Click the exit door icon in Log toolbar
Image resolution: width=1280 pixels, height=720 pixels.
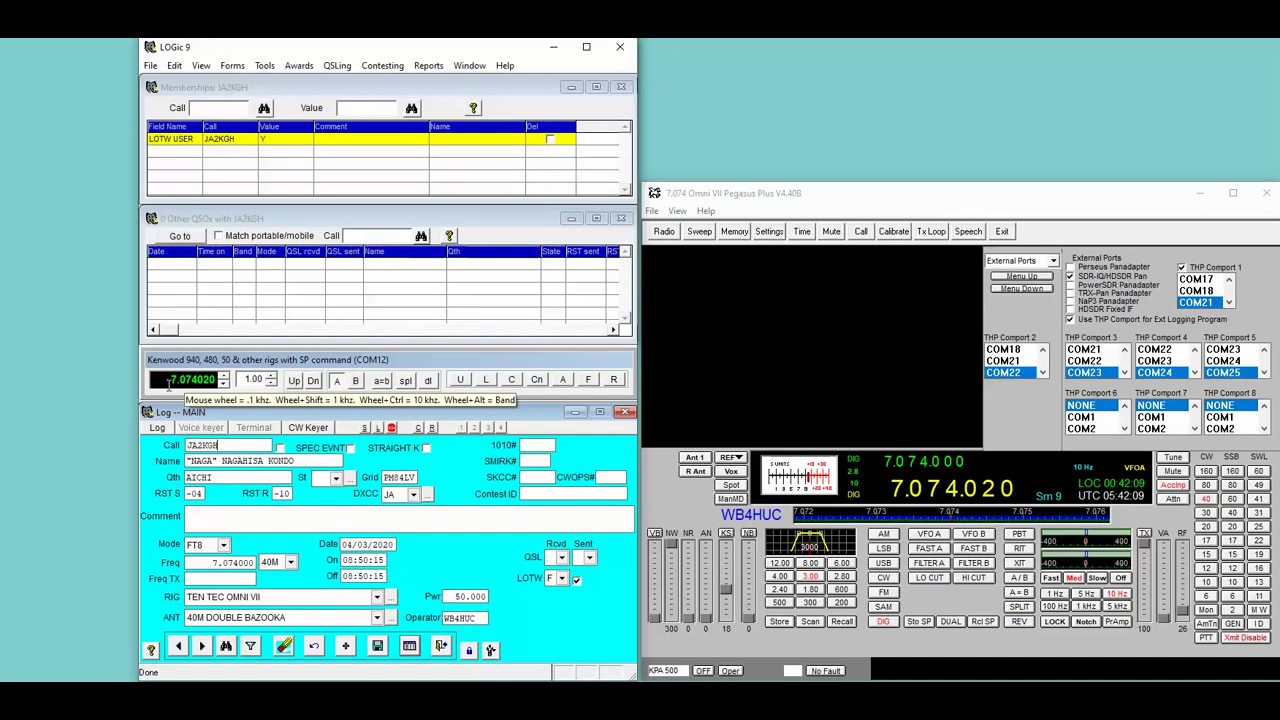[x=441, y=647]
